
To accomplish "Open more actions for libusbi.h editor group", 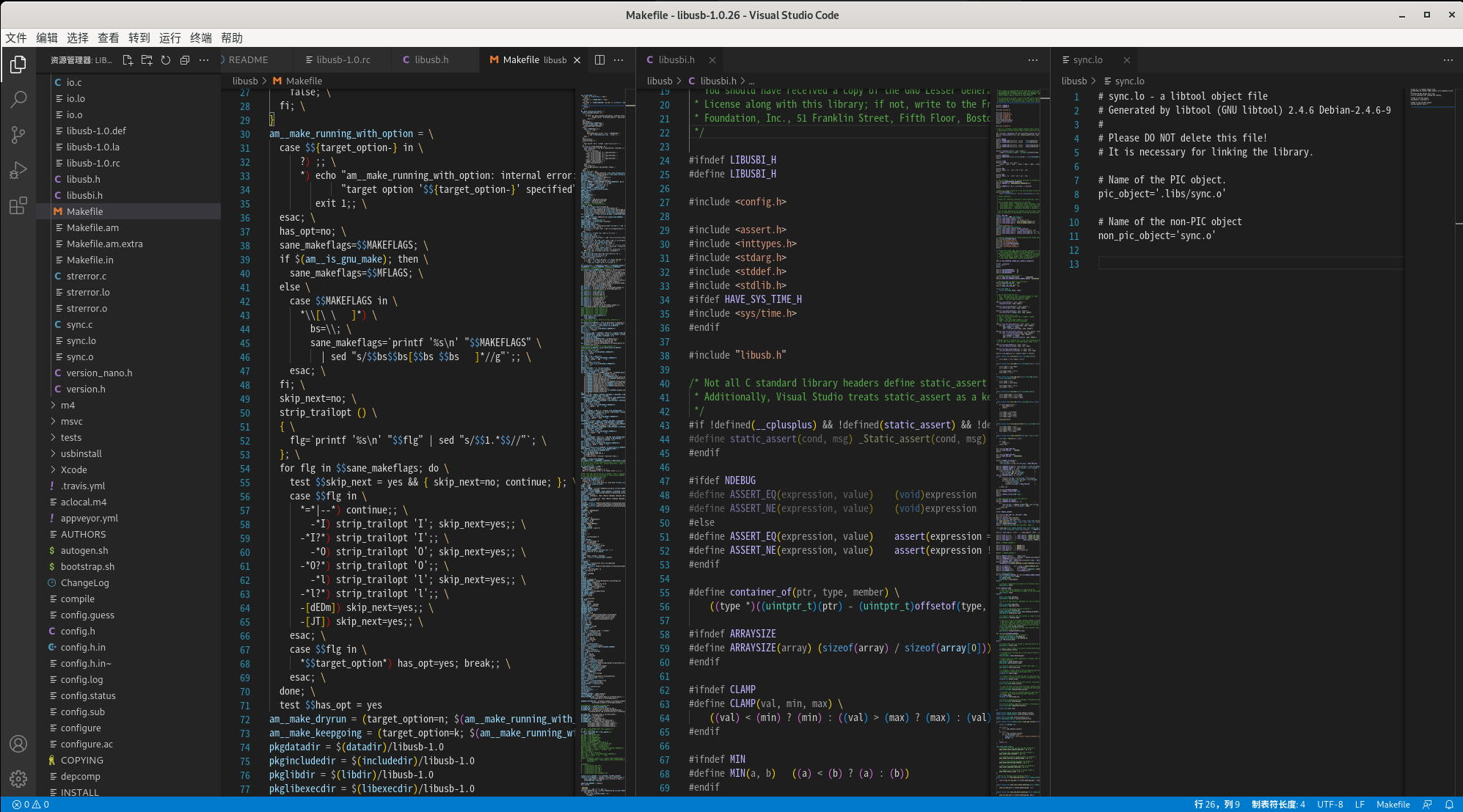I will click(1033, 60).
